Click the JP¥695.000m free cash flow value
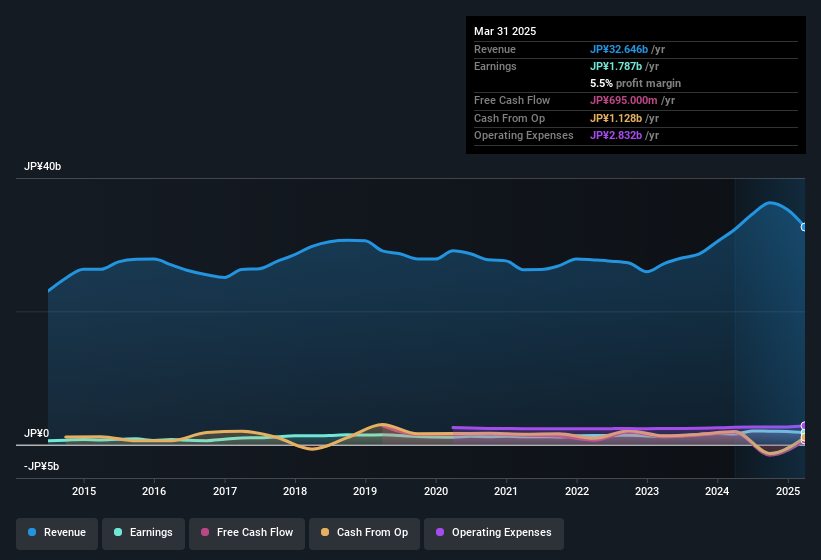Image resolution: width=821 pixels, height=560 pixels. point(624,100)
